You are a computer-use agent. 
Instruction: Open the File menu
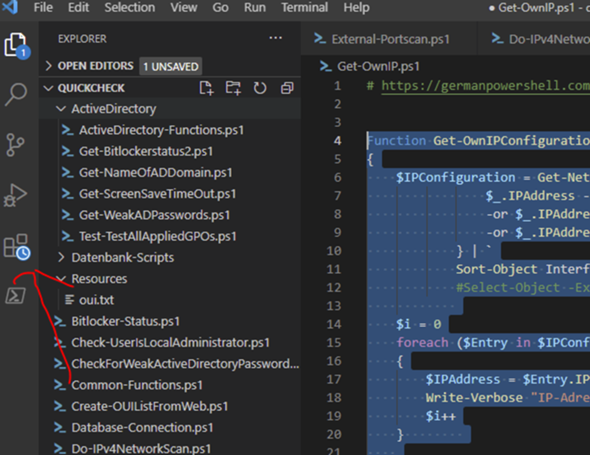coord(43,7)
